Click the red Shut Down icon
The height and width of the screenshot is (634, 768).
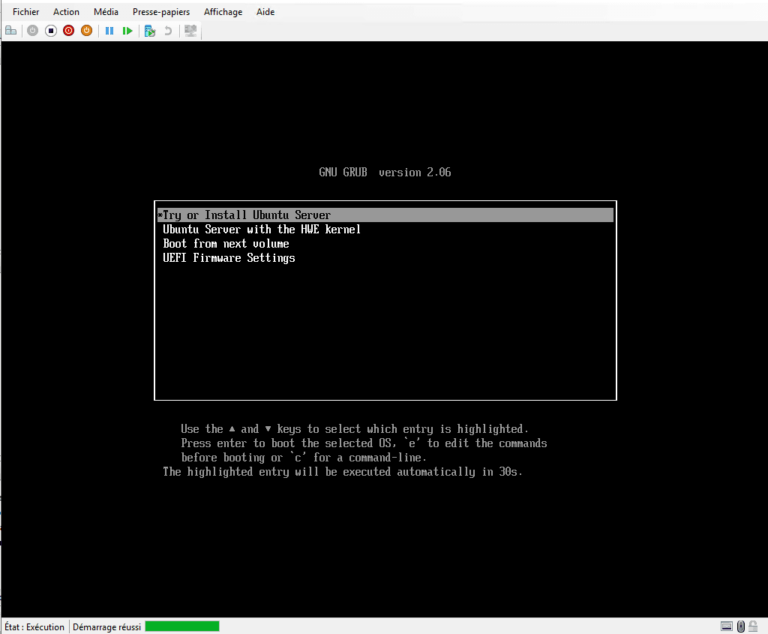tap(69, 31)
